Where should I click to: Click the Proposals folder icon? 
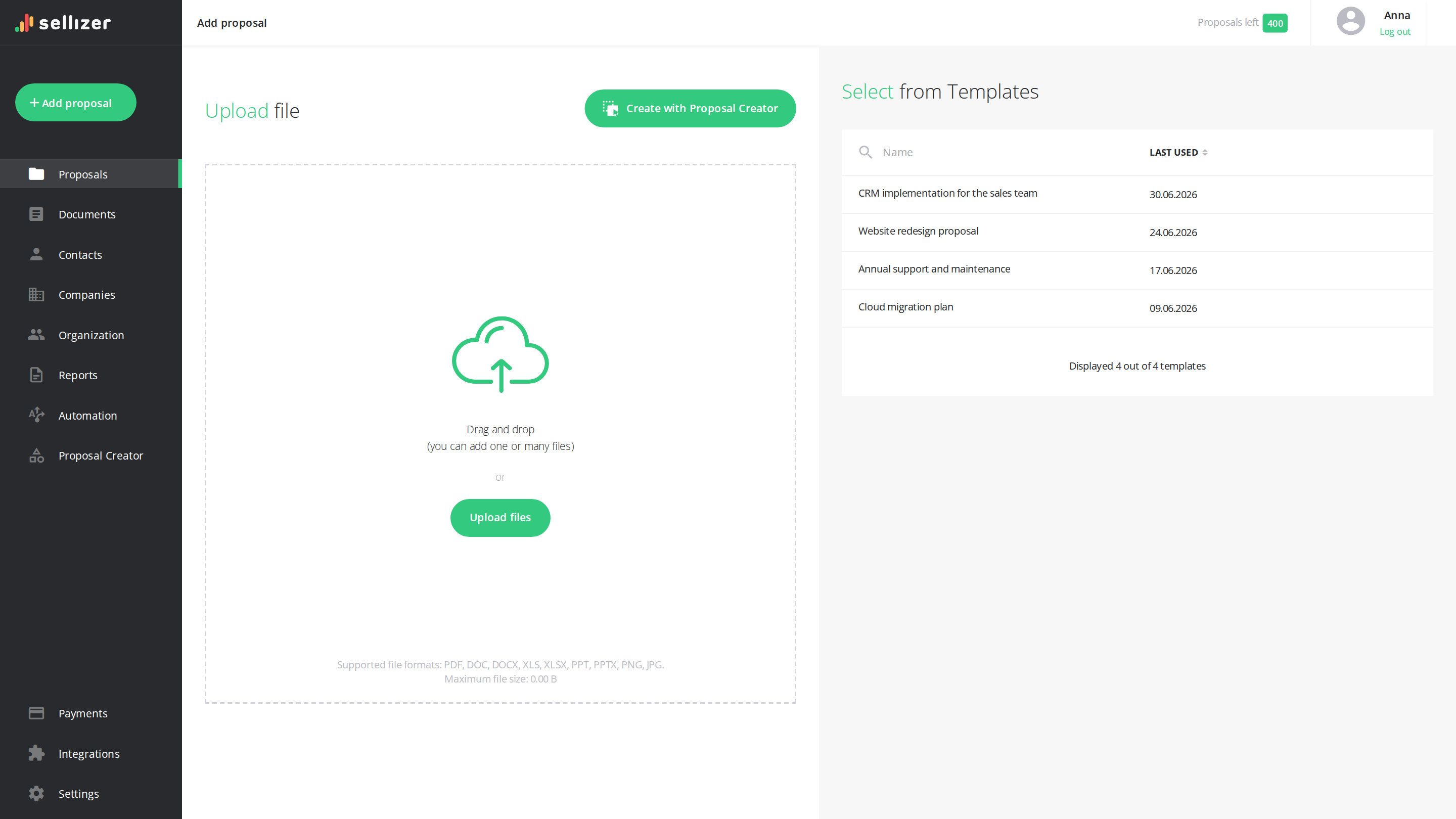36,174
